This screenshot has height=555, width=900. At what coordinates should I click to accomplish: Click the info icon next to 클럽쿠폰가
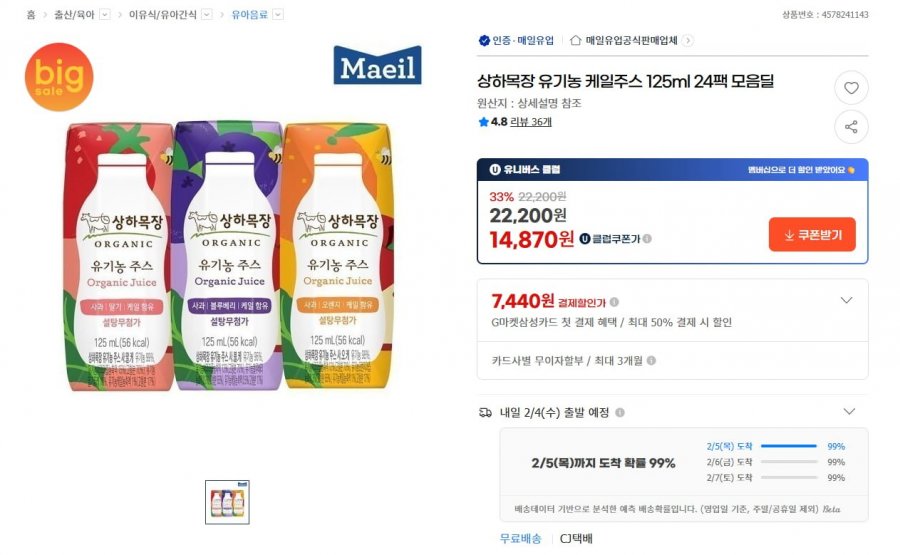click(x=647, y=239)
